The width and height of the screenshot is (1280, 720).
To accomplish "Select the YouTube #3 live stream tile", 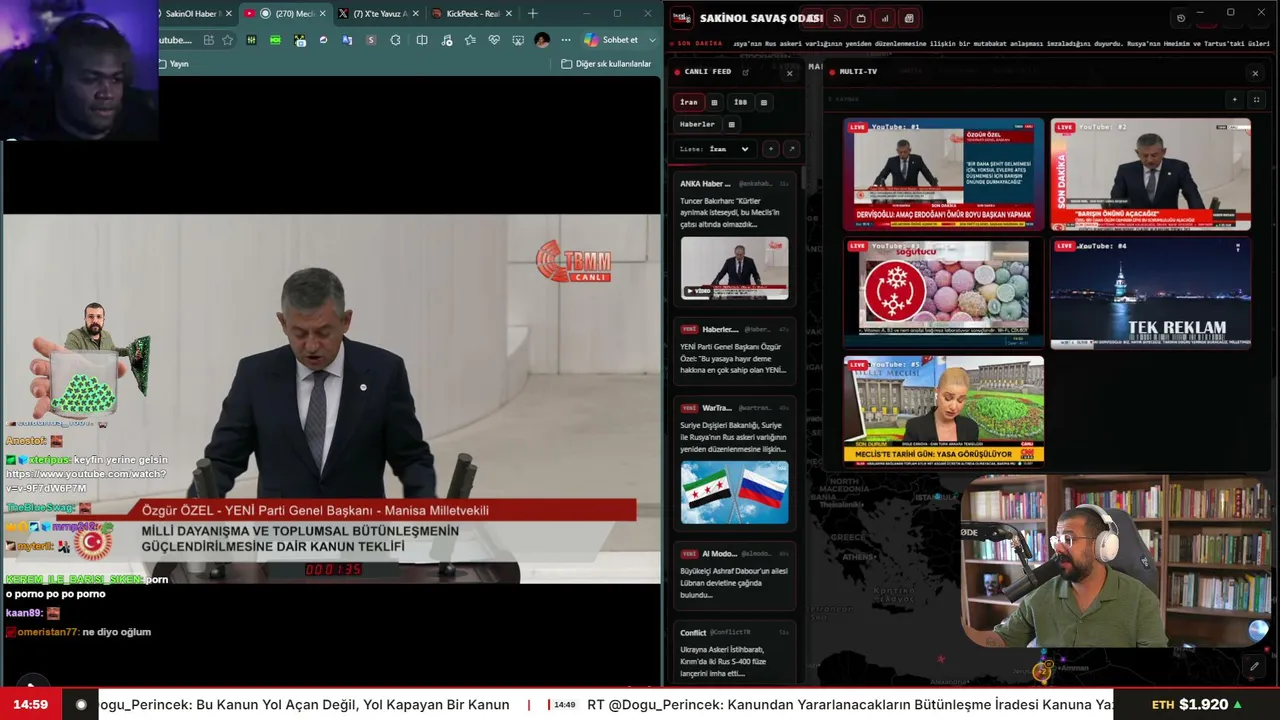I will tap(943, 293).
